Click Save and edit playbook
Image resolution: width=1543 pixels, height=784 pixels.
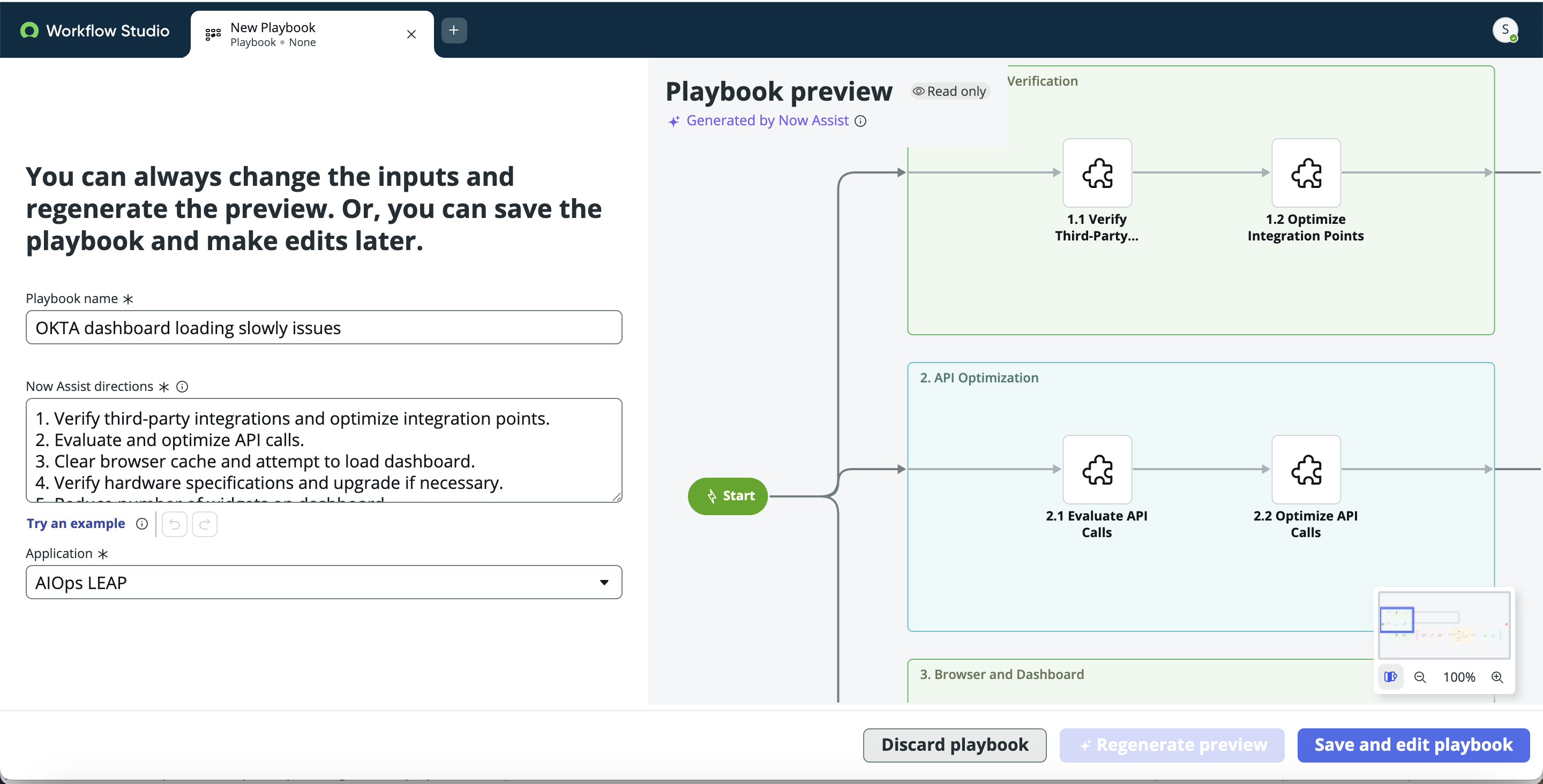tap(1413, 745)
